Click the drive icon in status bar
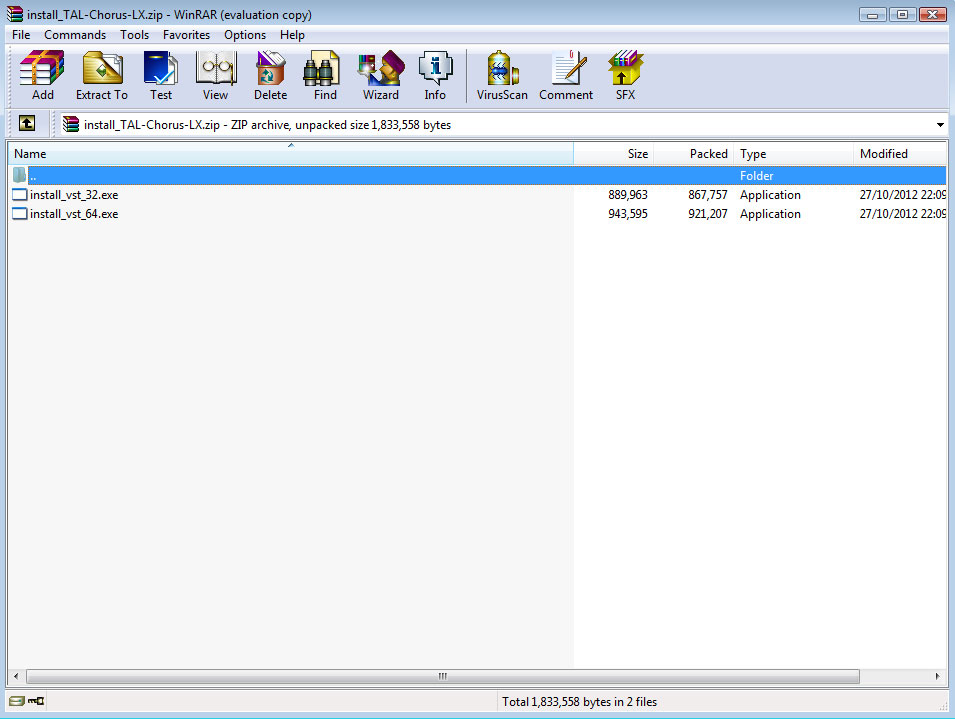This screenshot has height=719, width=955. (x=16, y=701)
